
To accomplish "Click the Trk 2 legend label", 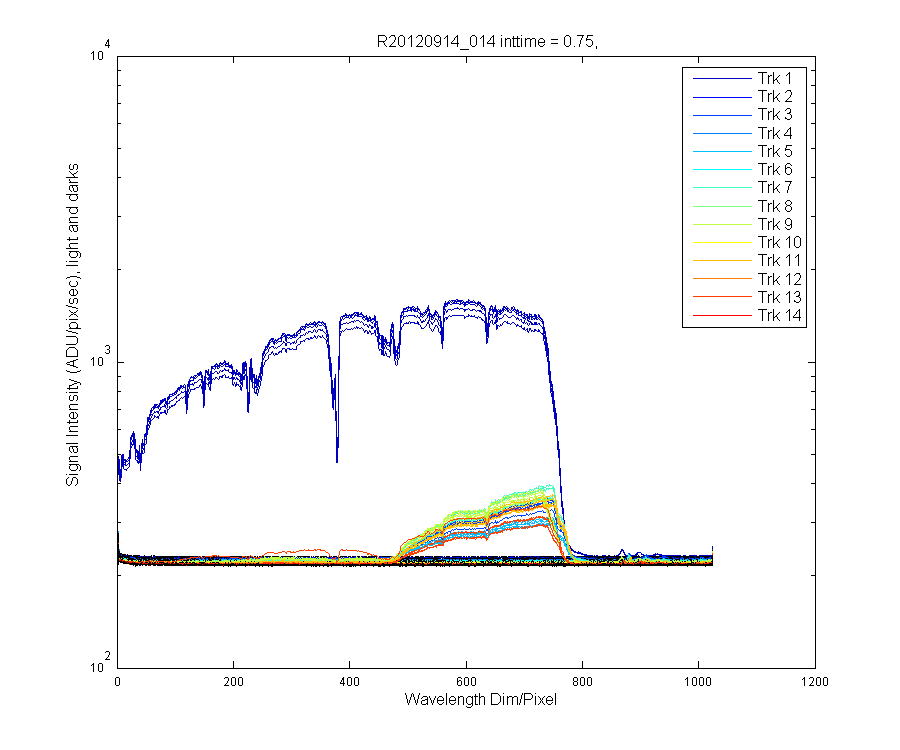I will tap(774, 96).
